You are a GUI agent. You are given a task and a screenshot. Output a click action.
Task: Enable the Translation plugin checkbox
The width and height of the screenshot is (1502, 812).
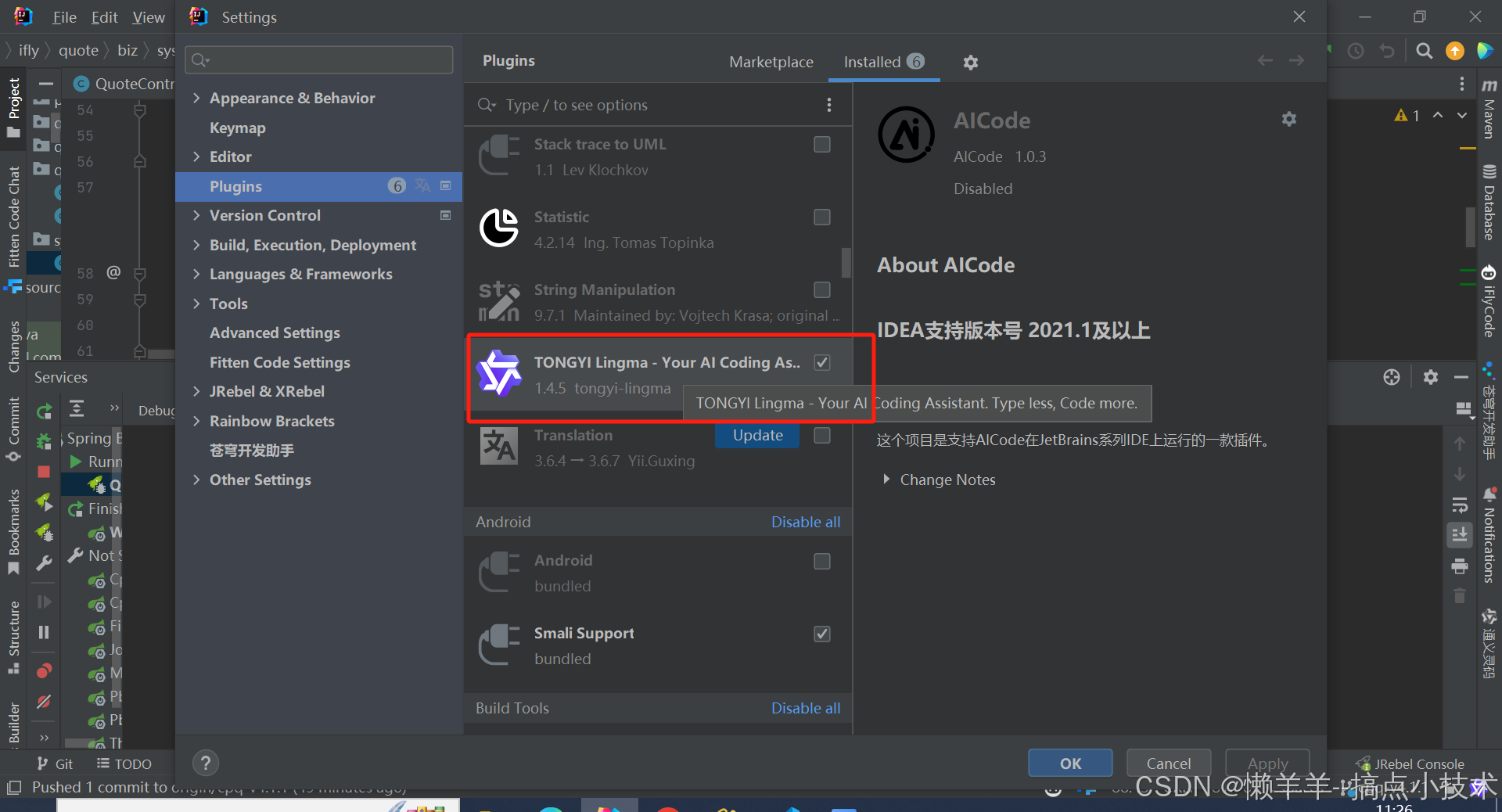pos(822,435)
